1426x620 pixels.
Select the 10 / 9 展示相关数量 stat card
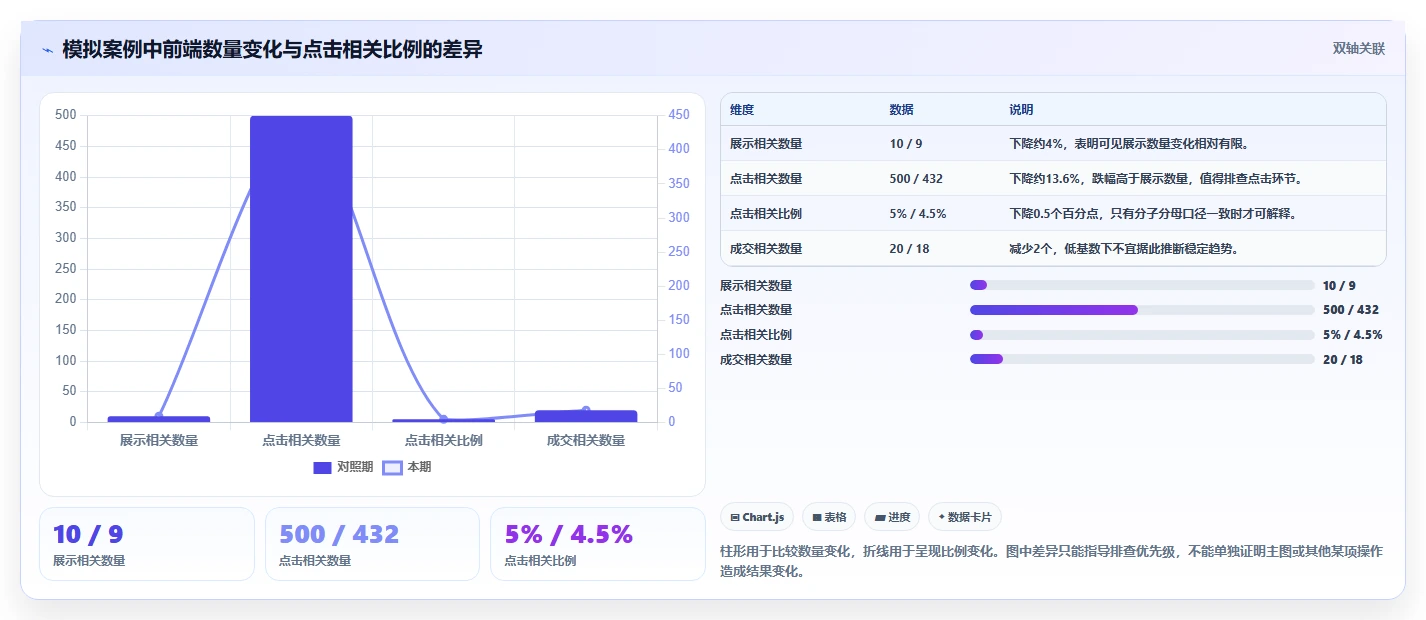(147, 544)
